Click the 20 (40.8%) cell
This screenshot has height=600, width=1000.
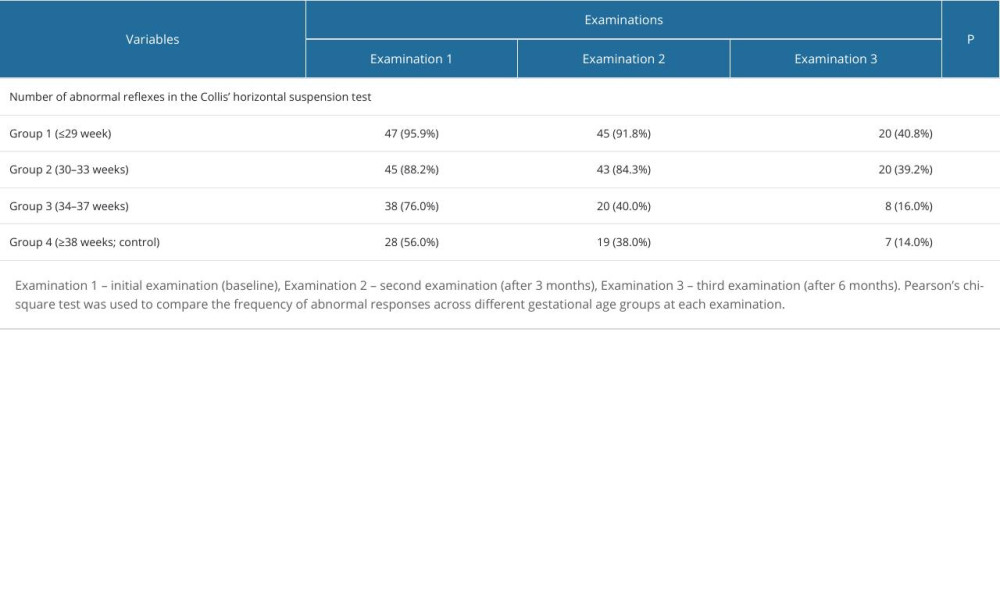click(x=905, y=133)
